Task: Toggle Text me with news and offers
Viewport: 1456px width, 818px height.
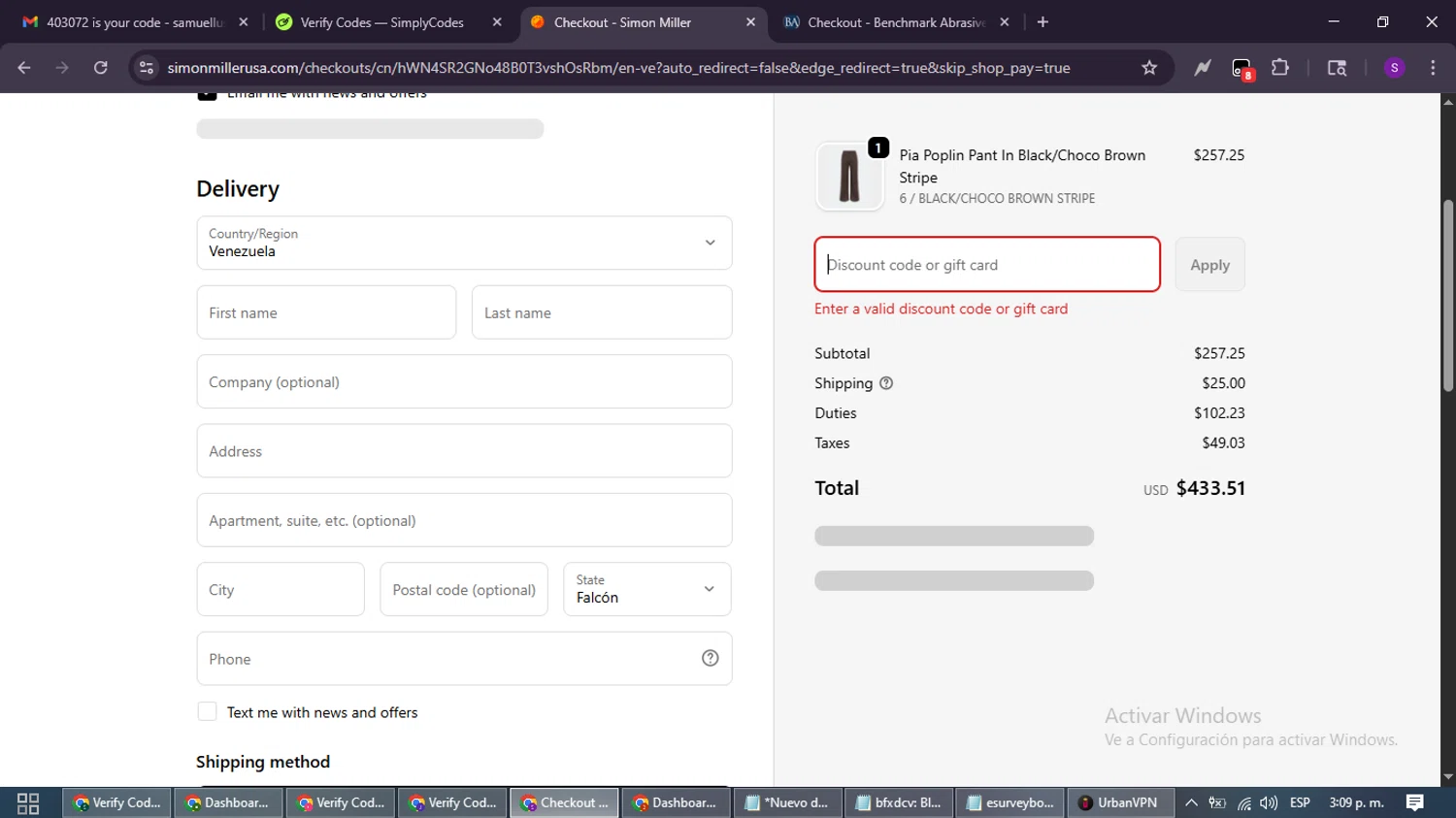Action: pyautogui.click(x=207, y=711)
